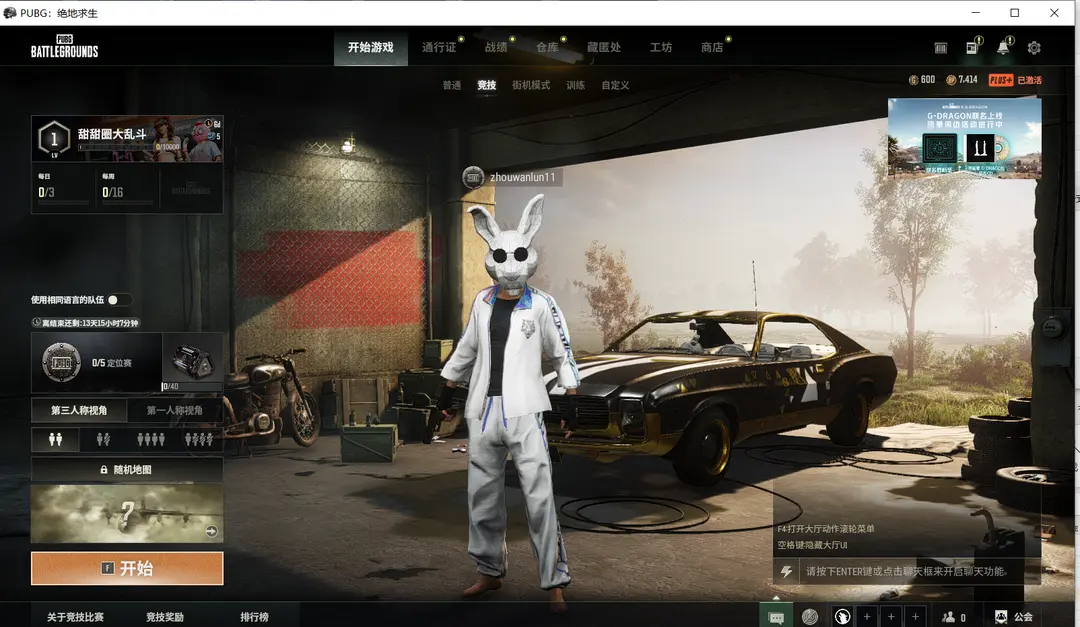The height and width of the screenshot is (627, 1080).
Task: Switch to 第三人称视角 perspective
Action: point(79,410)
